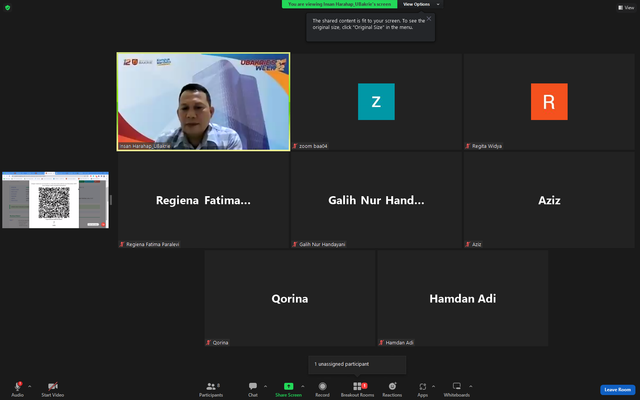The height and width of the screenshot is (400, 640).
Task: Select the Qorina participant tile
Action: pos(290,298)
